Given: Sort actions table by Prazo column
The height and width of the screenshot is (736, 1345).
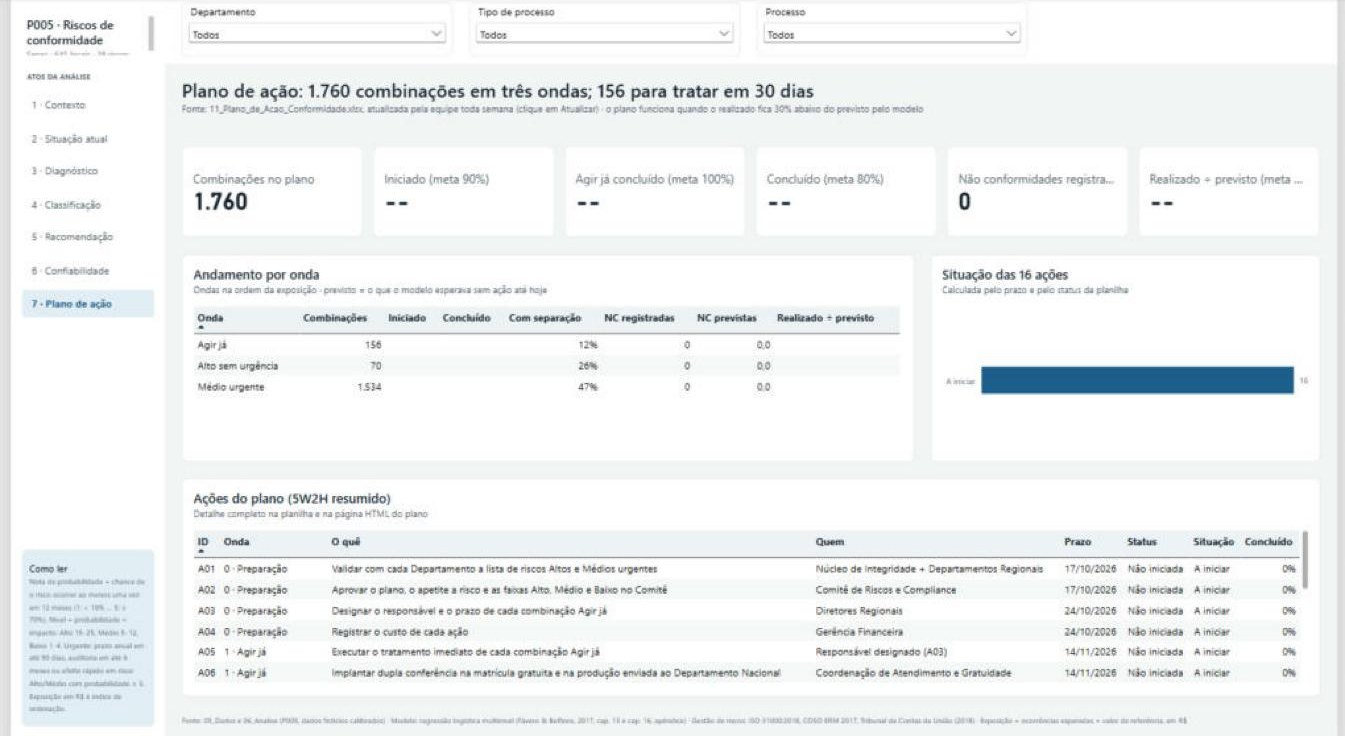Looking at the screenshot, I should 1077,542.
